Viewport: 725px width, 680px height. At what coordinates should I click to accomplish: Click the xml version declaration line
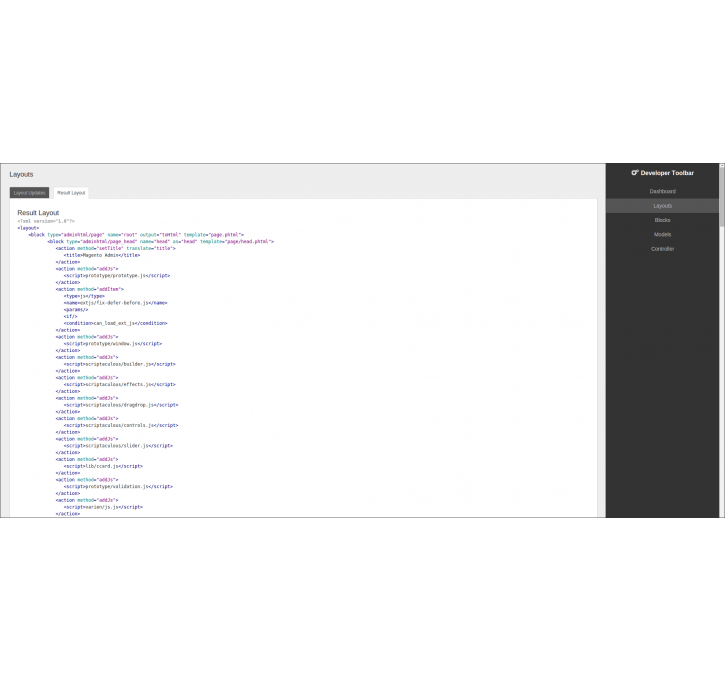pyautogui.click(x=46, y=221)
